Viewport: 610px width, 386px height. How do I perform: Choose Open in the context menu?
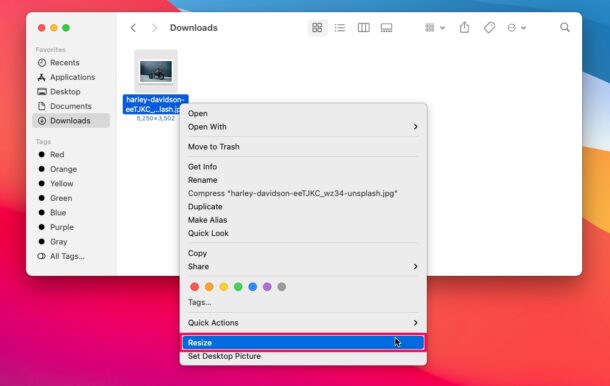tap(302, 113)
